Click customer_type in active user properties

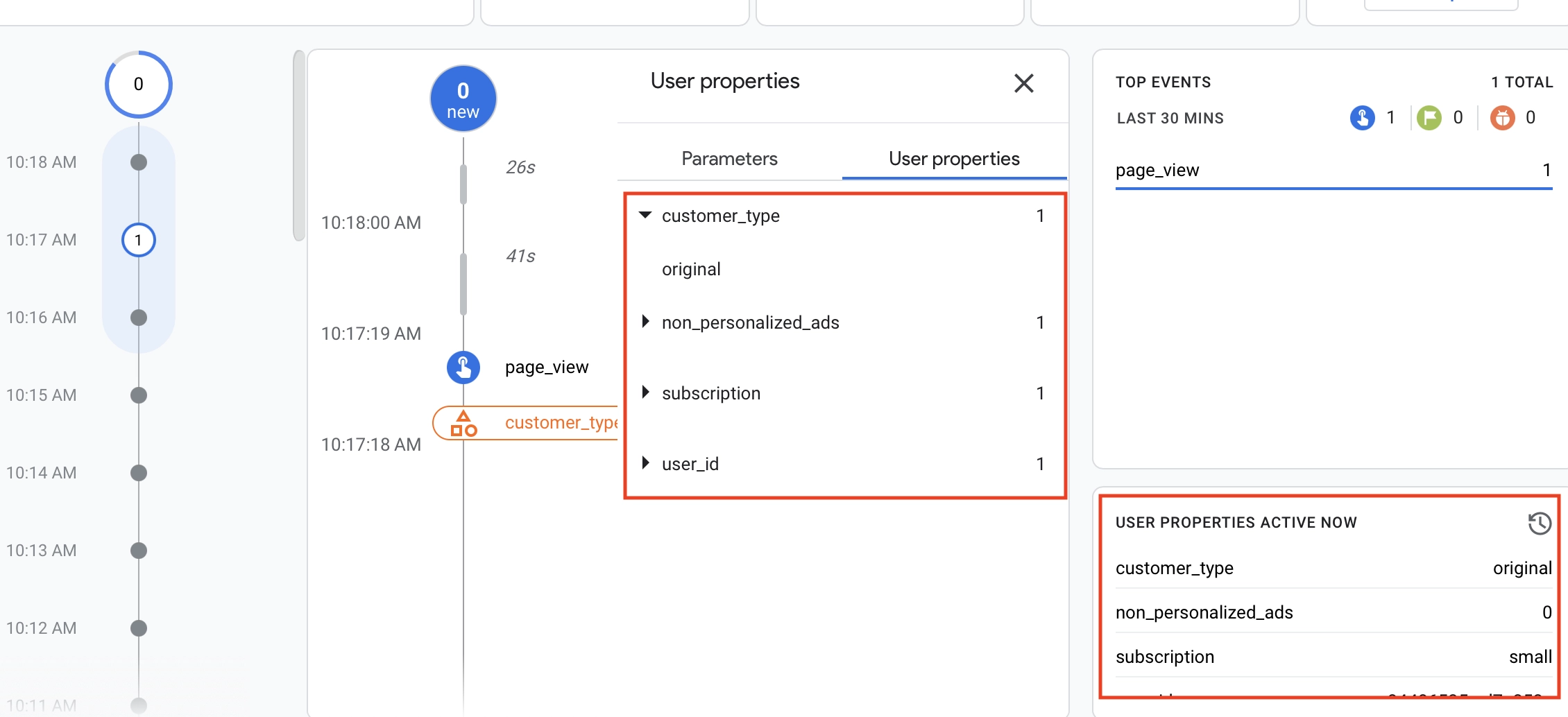pos(1174,569)
